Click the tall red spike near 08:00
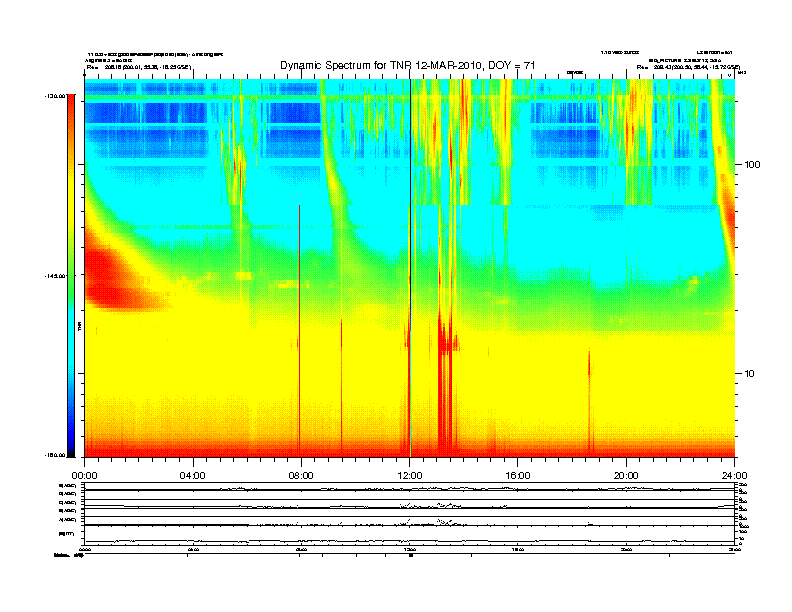792x612 pixels. [x=300, y=328]
